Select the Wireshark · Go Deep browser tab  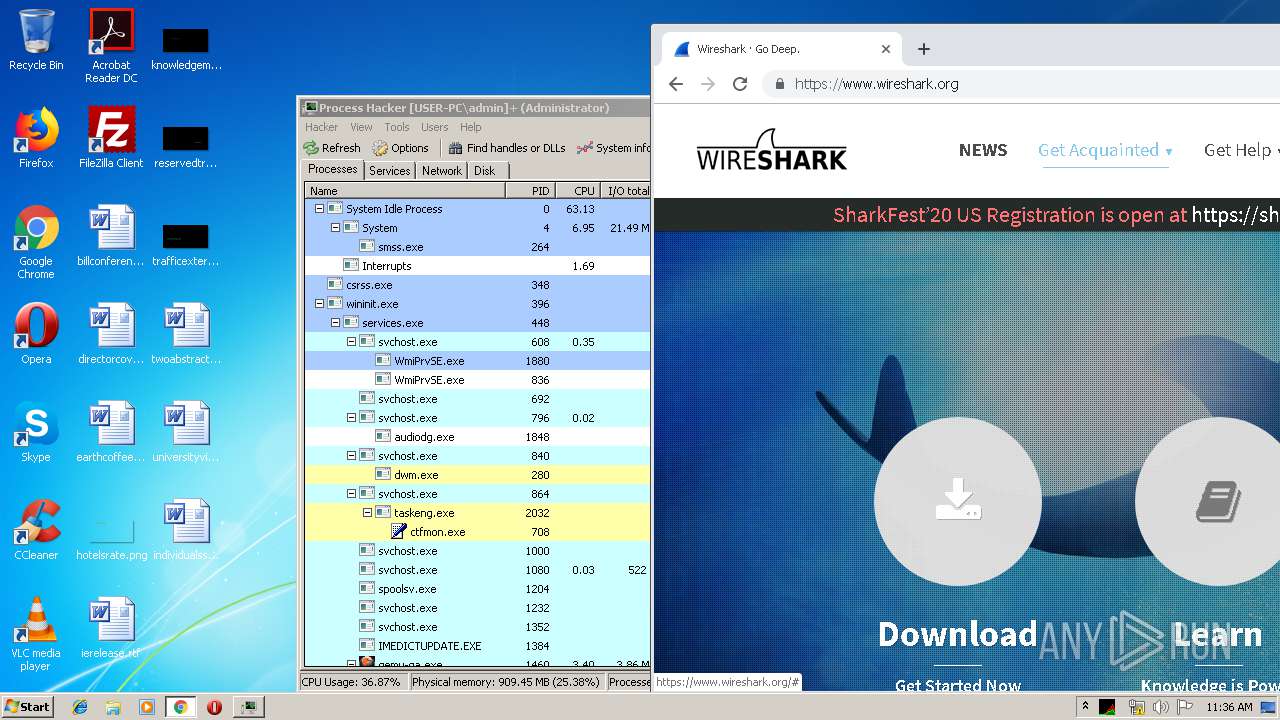[780, 49]
